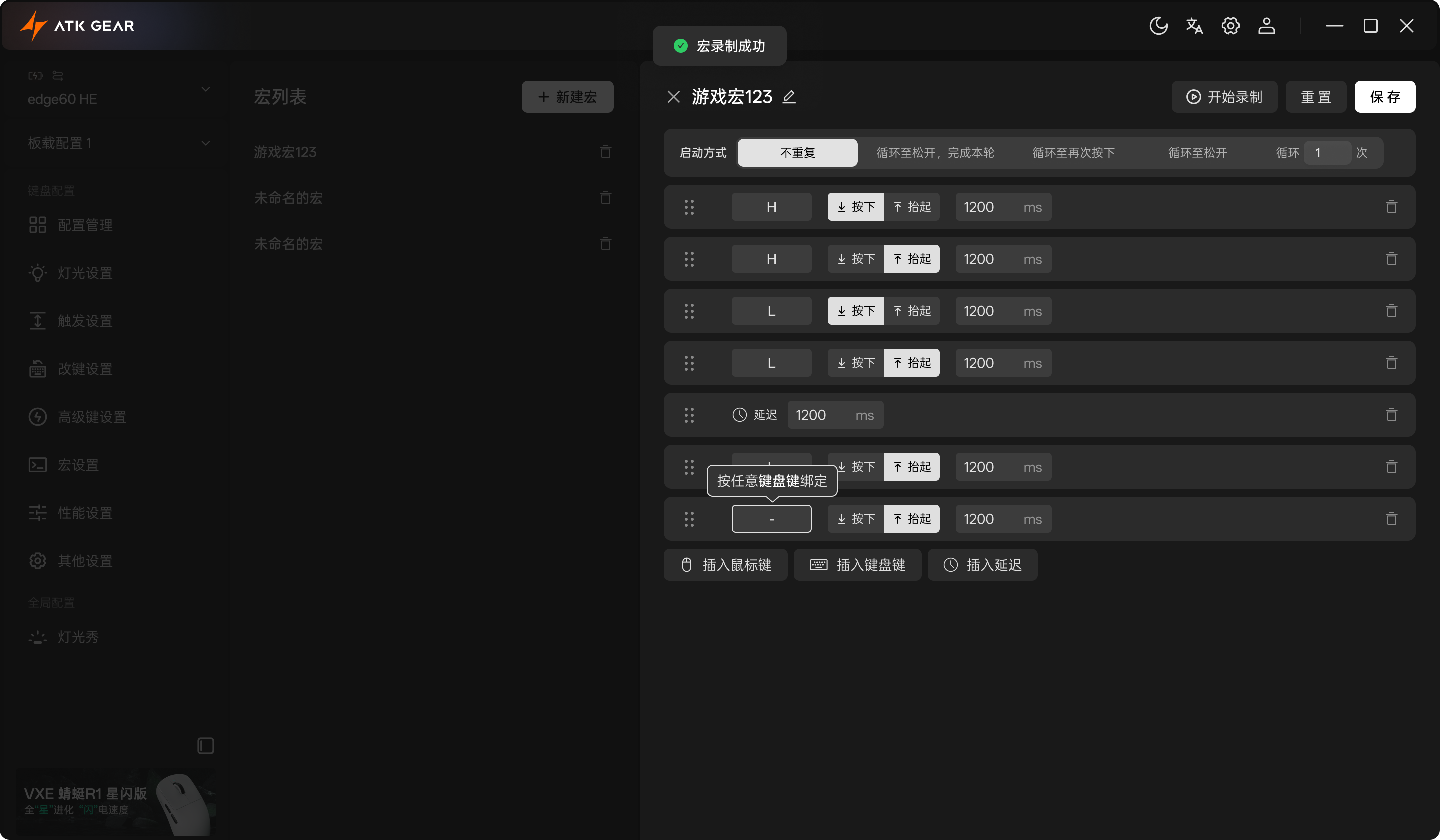This screenshot has height=840, width=1440.
Task: Open 灯光设置 in the sidebar
Action: click(85, 273)
